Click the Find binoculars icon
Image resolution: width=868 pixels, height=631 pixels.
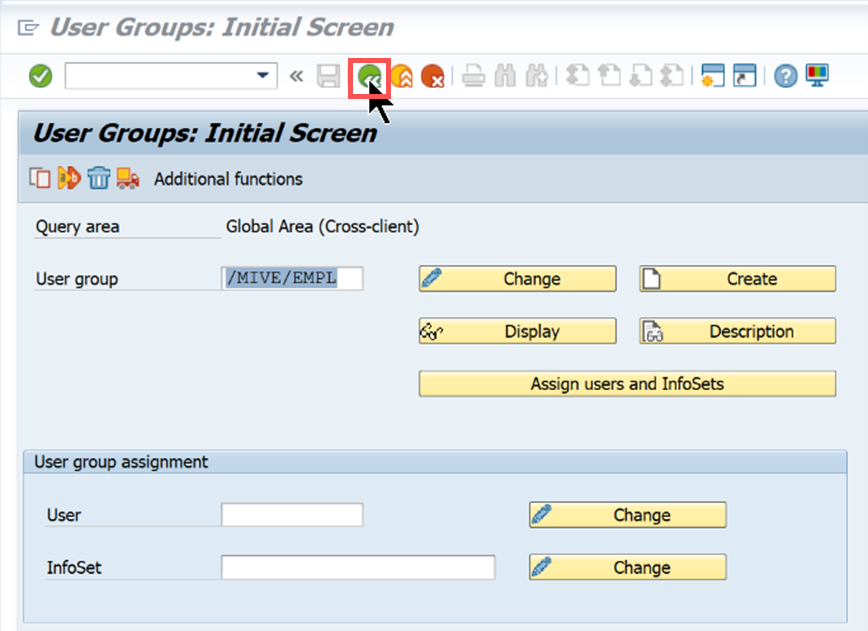505,76
